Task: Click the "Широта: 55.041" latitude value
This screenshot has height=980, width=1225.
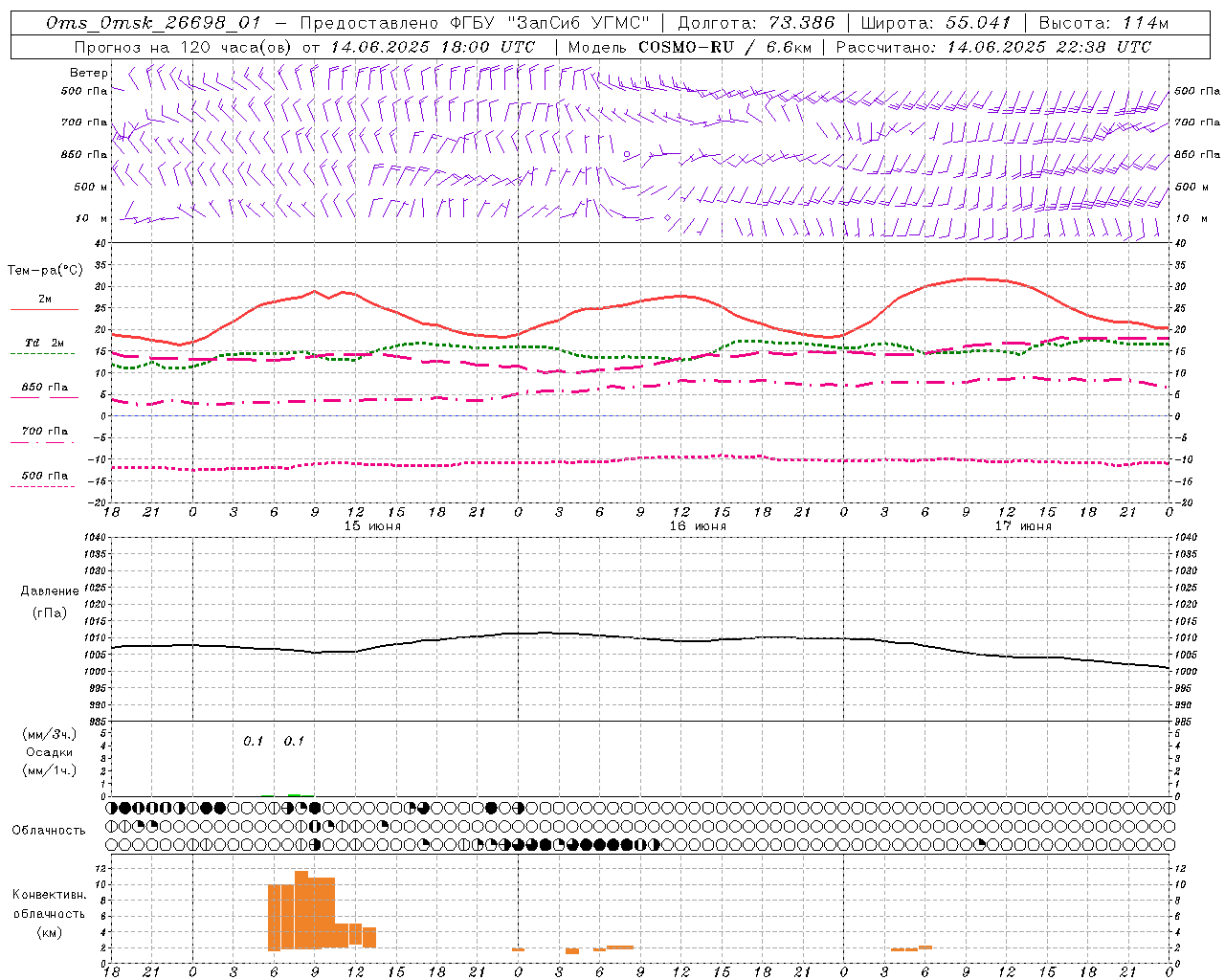Action: tap(936, 23)
